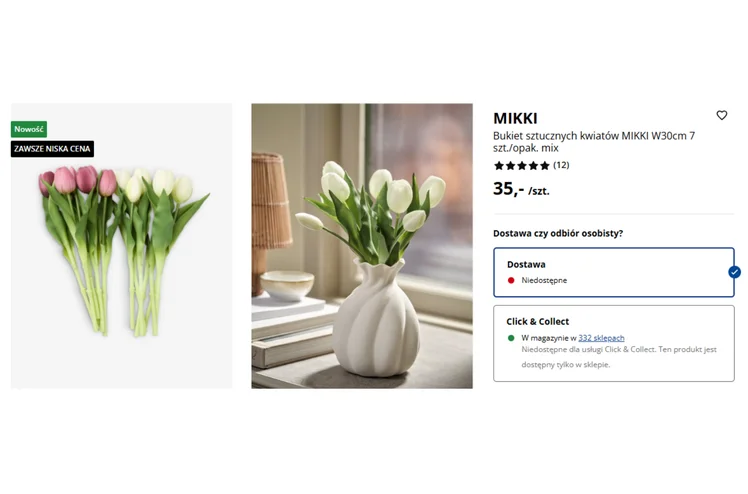Click the red Niedostępne status dot
Image resolution: width=748 pixels, height=494 pixels.
[511, 280]
